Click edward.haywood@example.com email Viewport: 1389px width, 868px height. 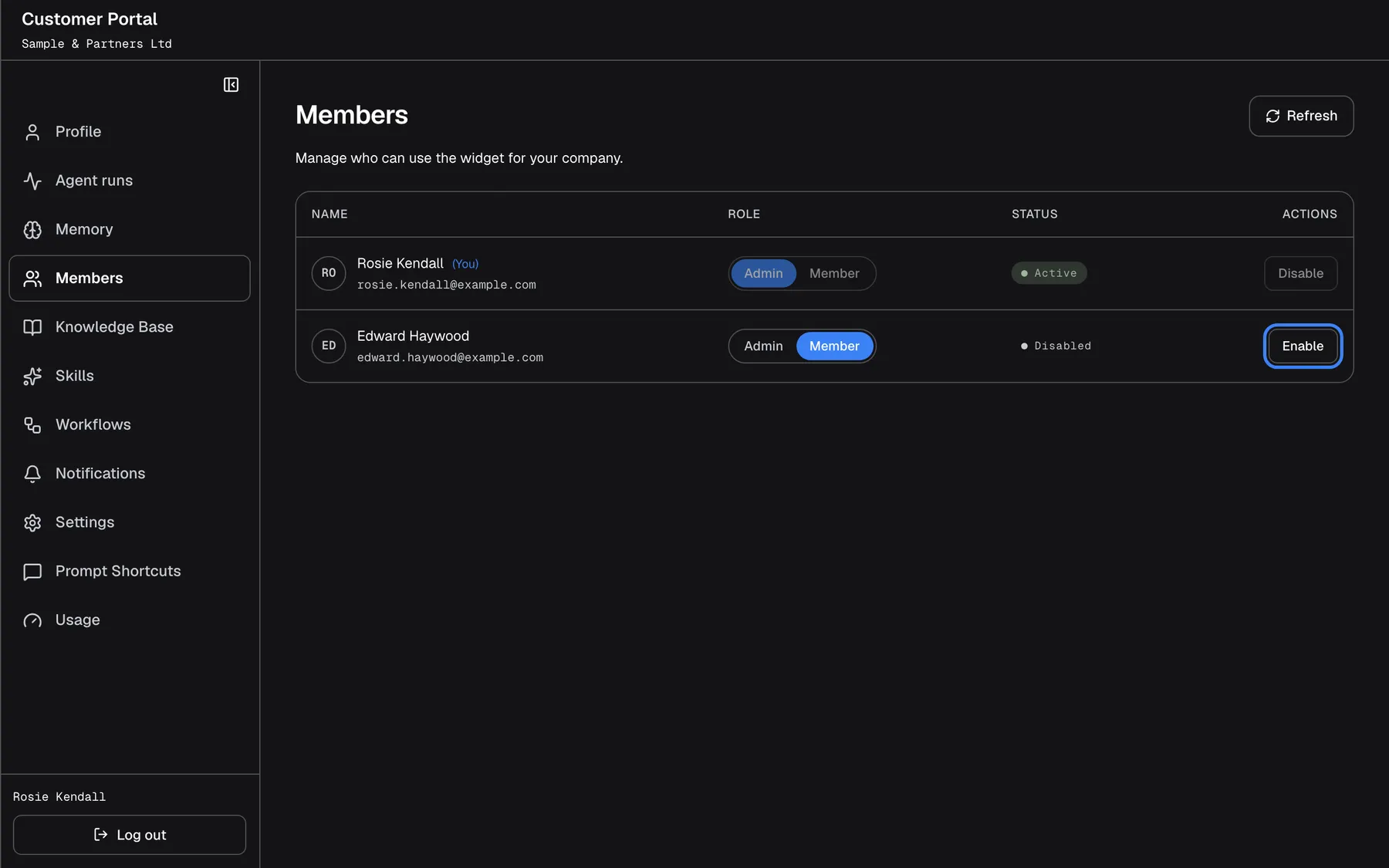point(450,357)
